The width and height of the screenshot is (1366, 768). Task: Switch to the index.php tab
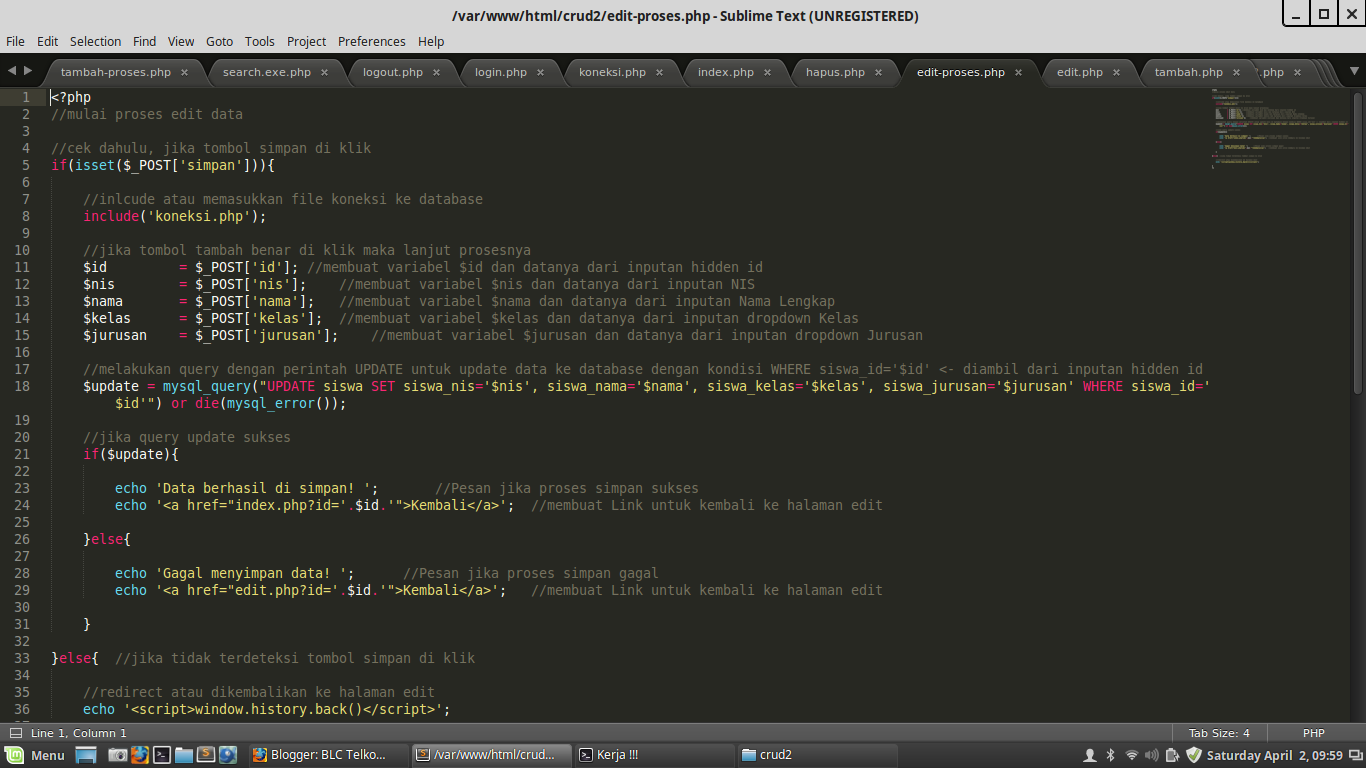tap(726, 72)
